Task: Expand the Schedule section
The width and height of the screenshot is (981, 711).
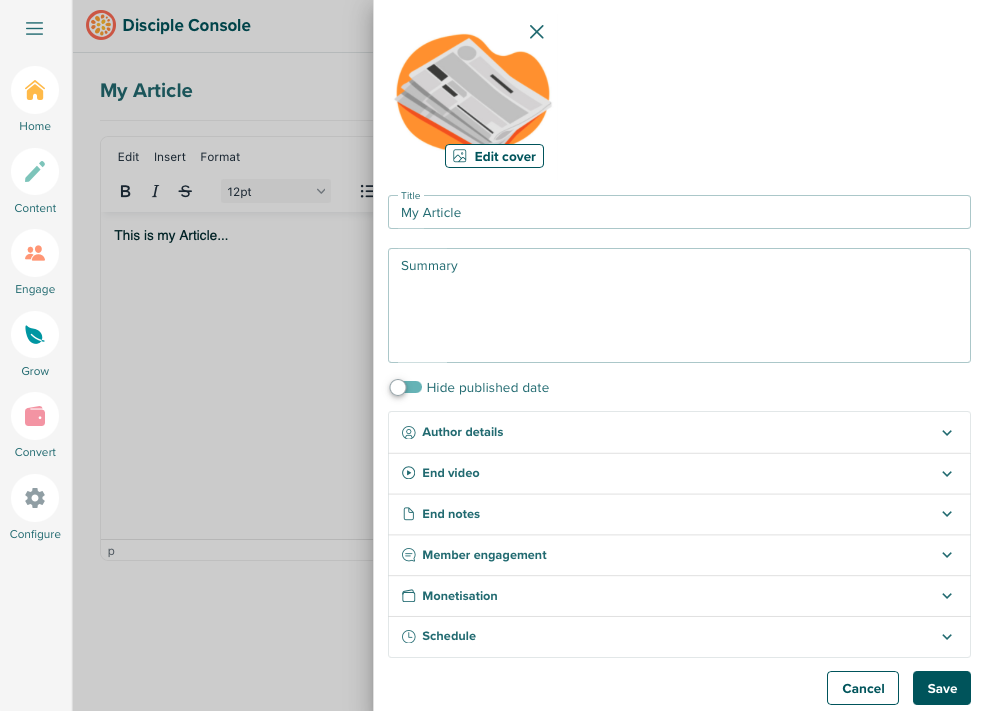Action: [x=679, y=637]
